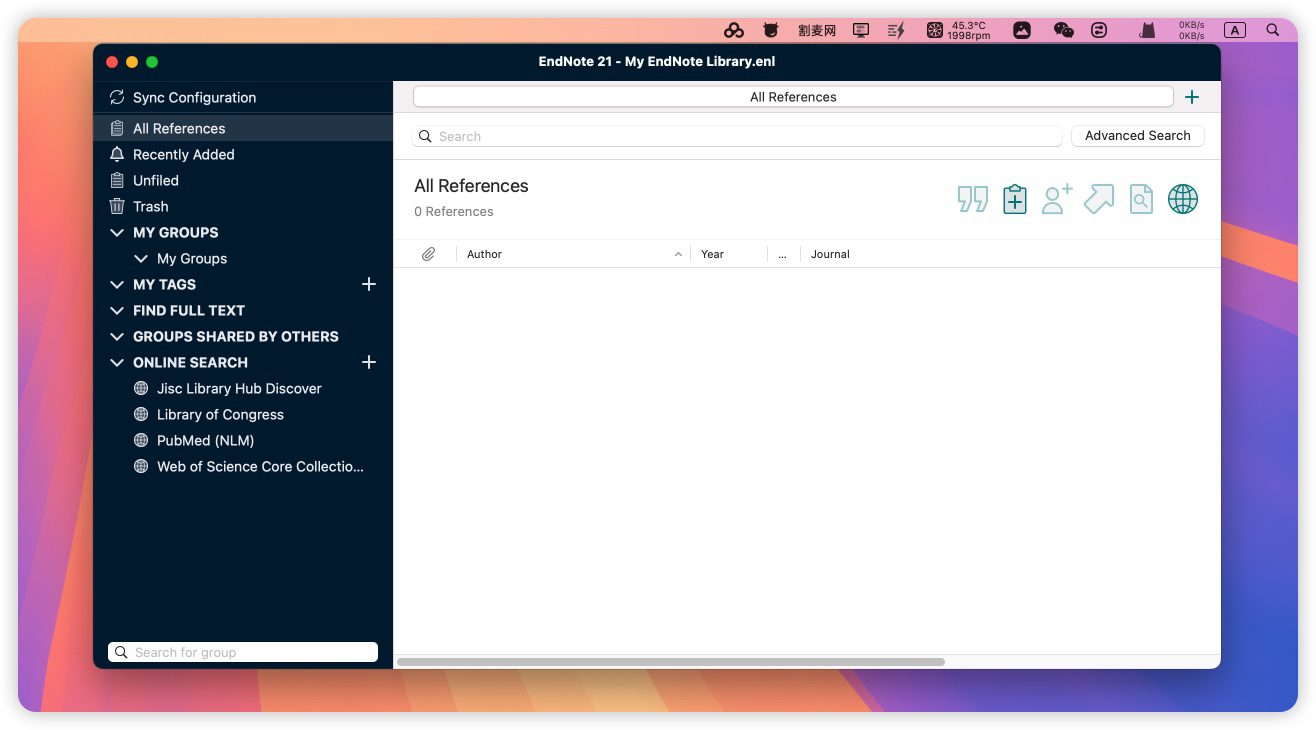This screenshot has height=730, width=1316.
Task: Collapse the MY GROUPS section
Action: [x=117, y=232]
